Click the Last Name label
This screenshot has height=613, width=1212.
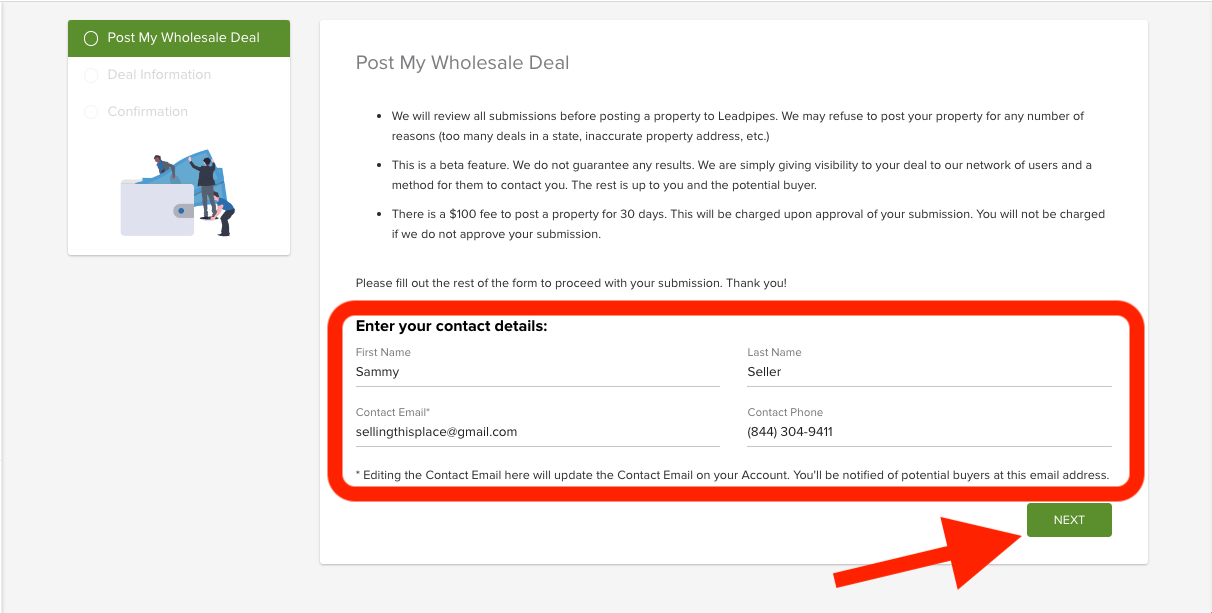[774, 352]
